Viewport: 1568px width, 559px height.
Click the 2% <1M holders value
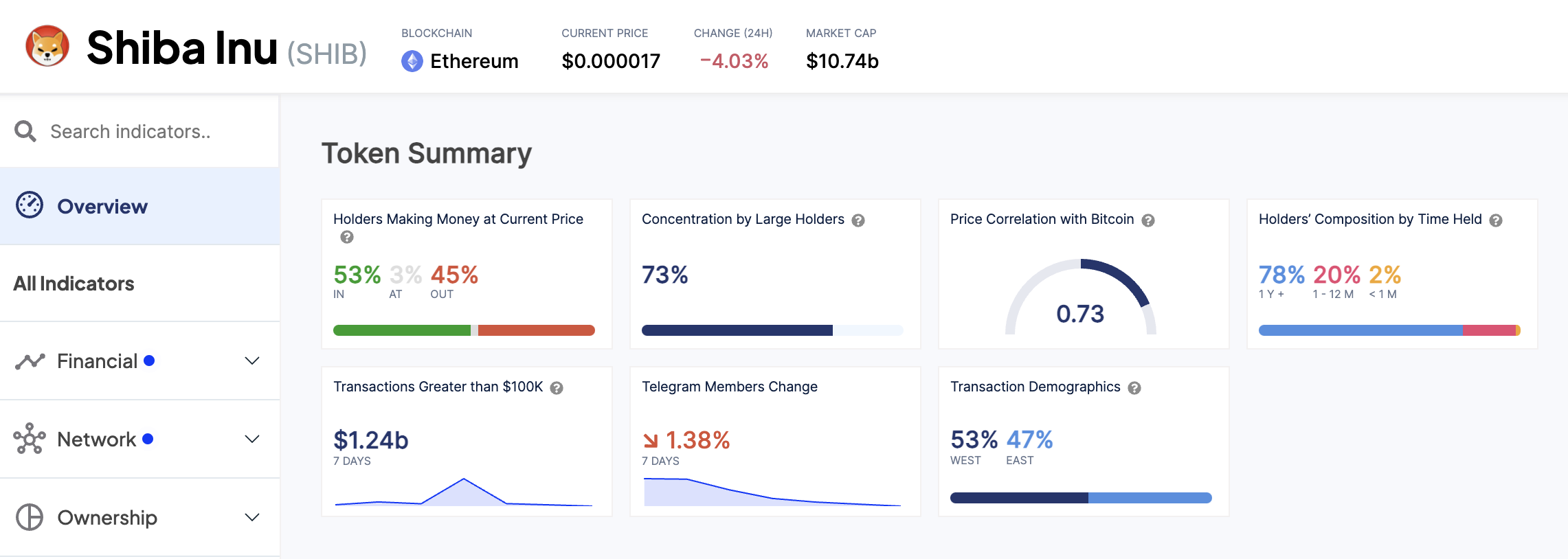coord(1385,275)
